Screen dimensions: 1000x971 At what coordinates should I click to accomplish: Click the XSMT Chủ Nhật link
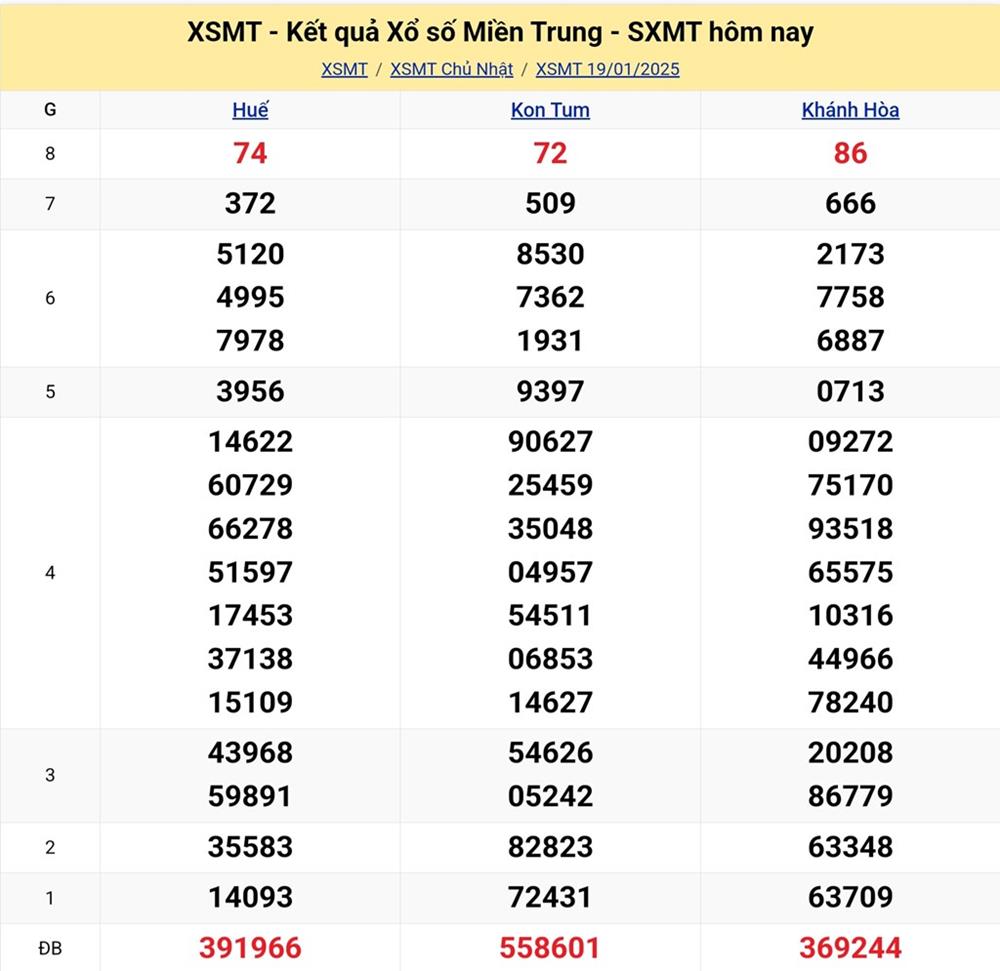tap(451, 69)
